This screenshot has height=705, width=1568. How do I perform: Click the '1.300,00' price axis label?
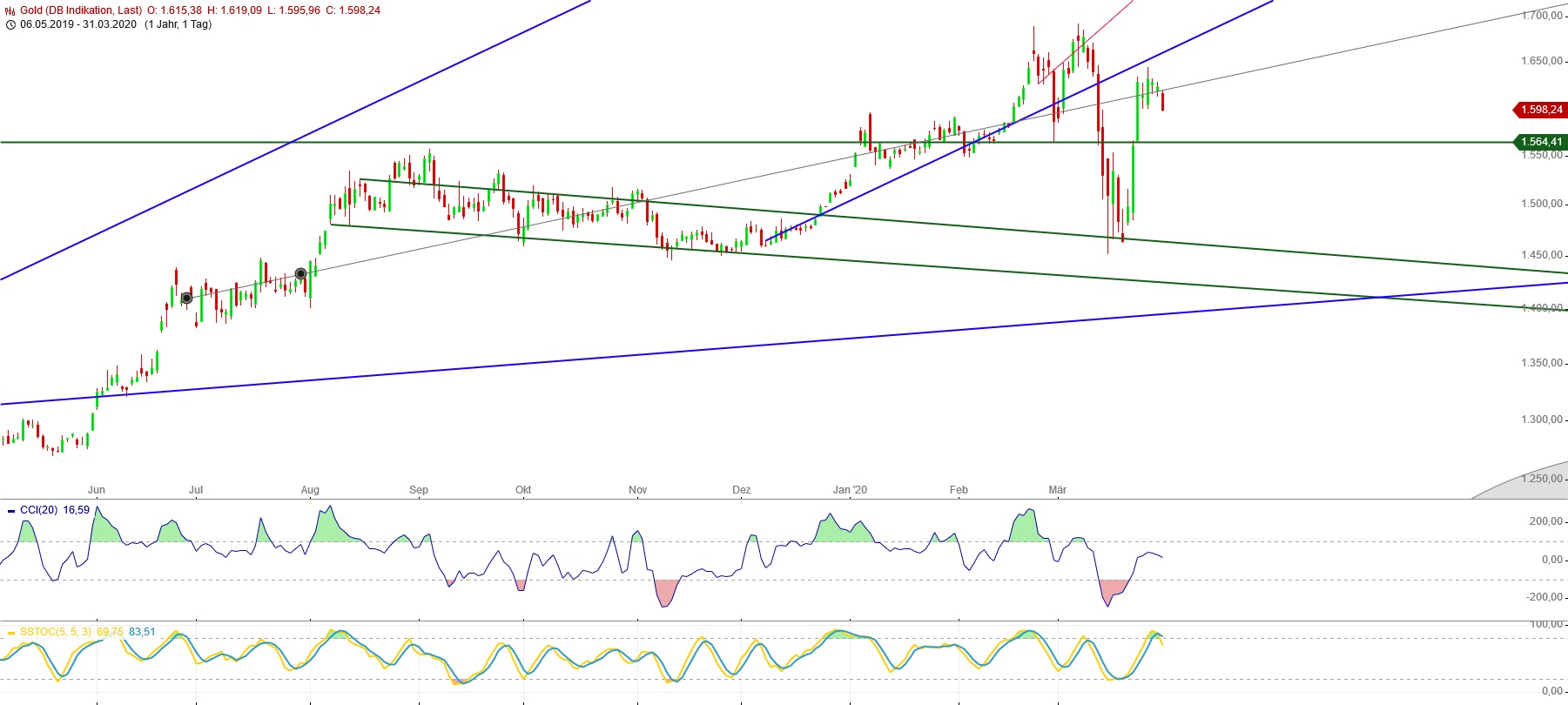pos(1542,420)
